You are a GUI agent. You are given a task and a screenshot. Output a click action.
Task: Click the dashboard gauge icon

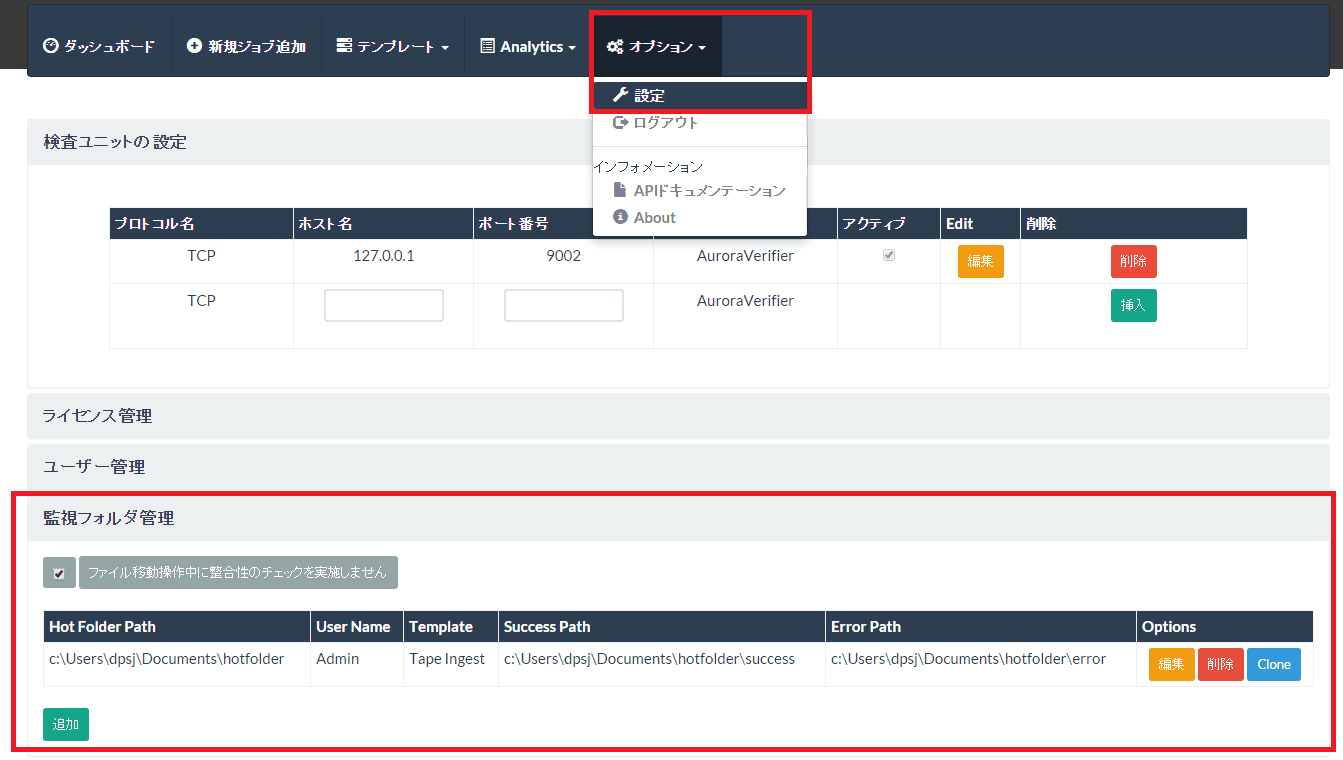click(x=51, y=46)
